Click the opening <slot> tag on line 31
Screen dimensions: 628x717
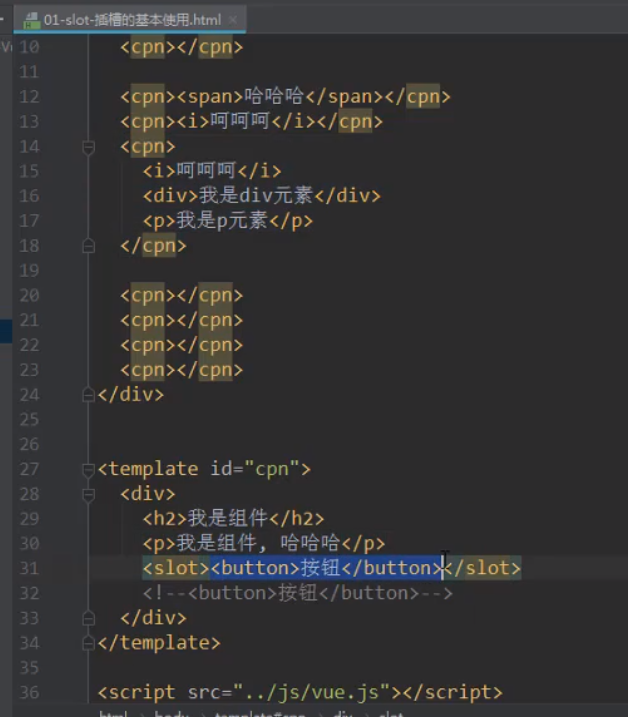176,568
